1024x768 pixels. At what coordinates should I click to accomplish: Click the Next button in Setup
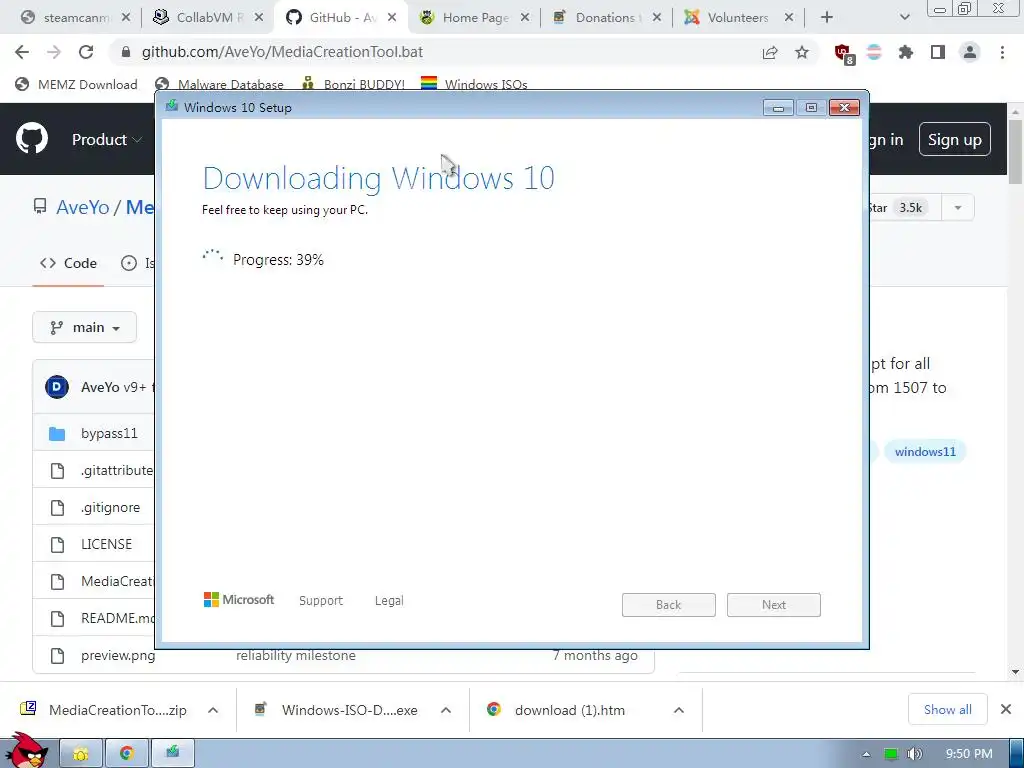774,605
